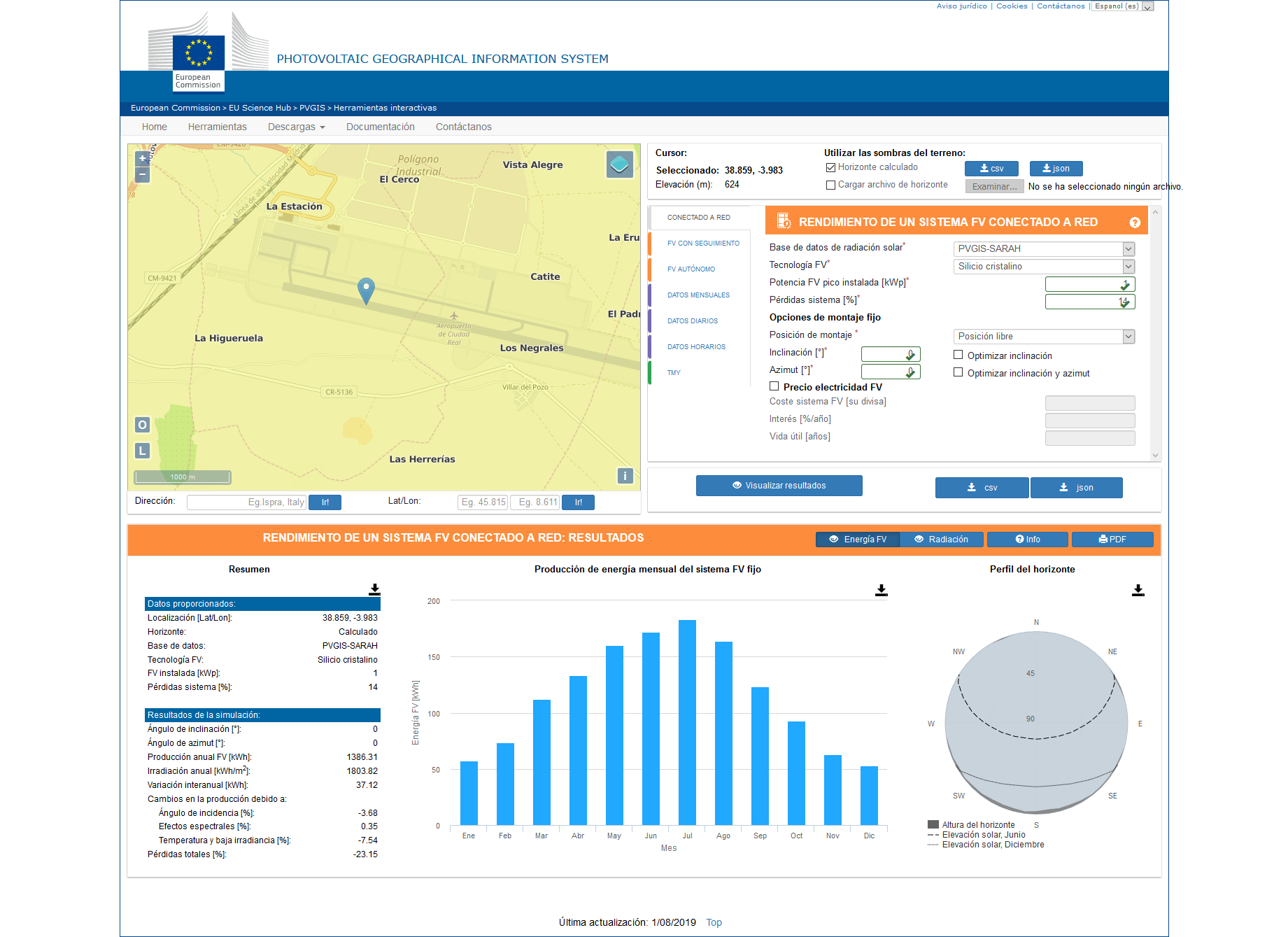Download the monthly energy production chart
This screenshot has height=937, width=1288.
click(880, 590)
